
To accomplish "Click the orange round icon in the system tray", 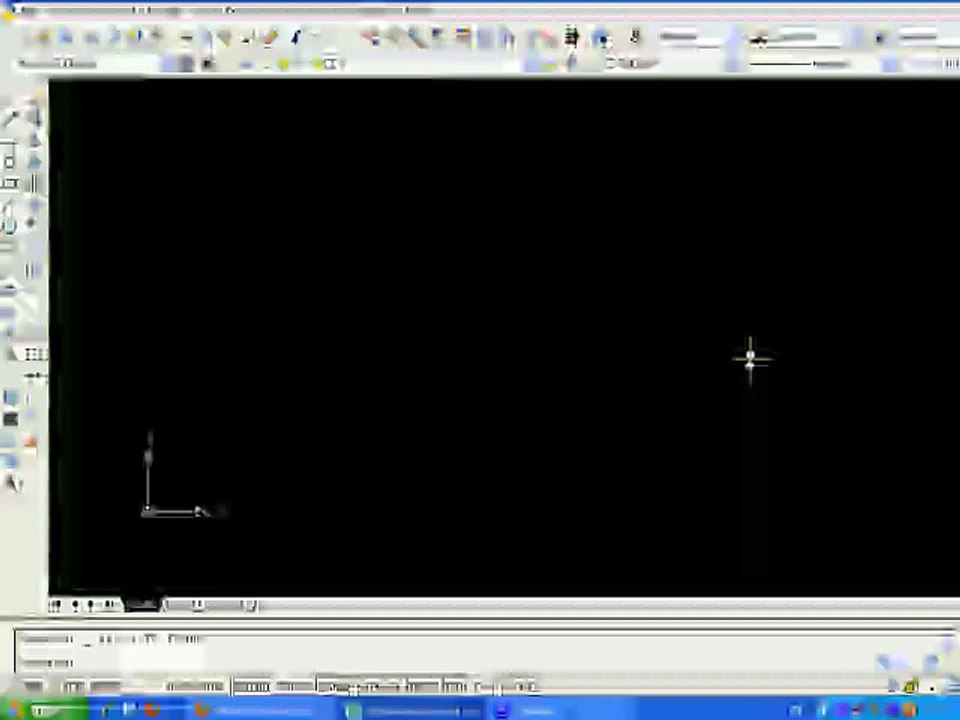I will tap(910, 710).
